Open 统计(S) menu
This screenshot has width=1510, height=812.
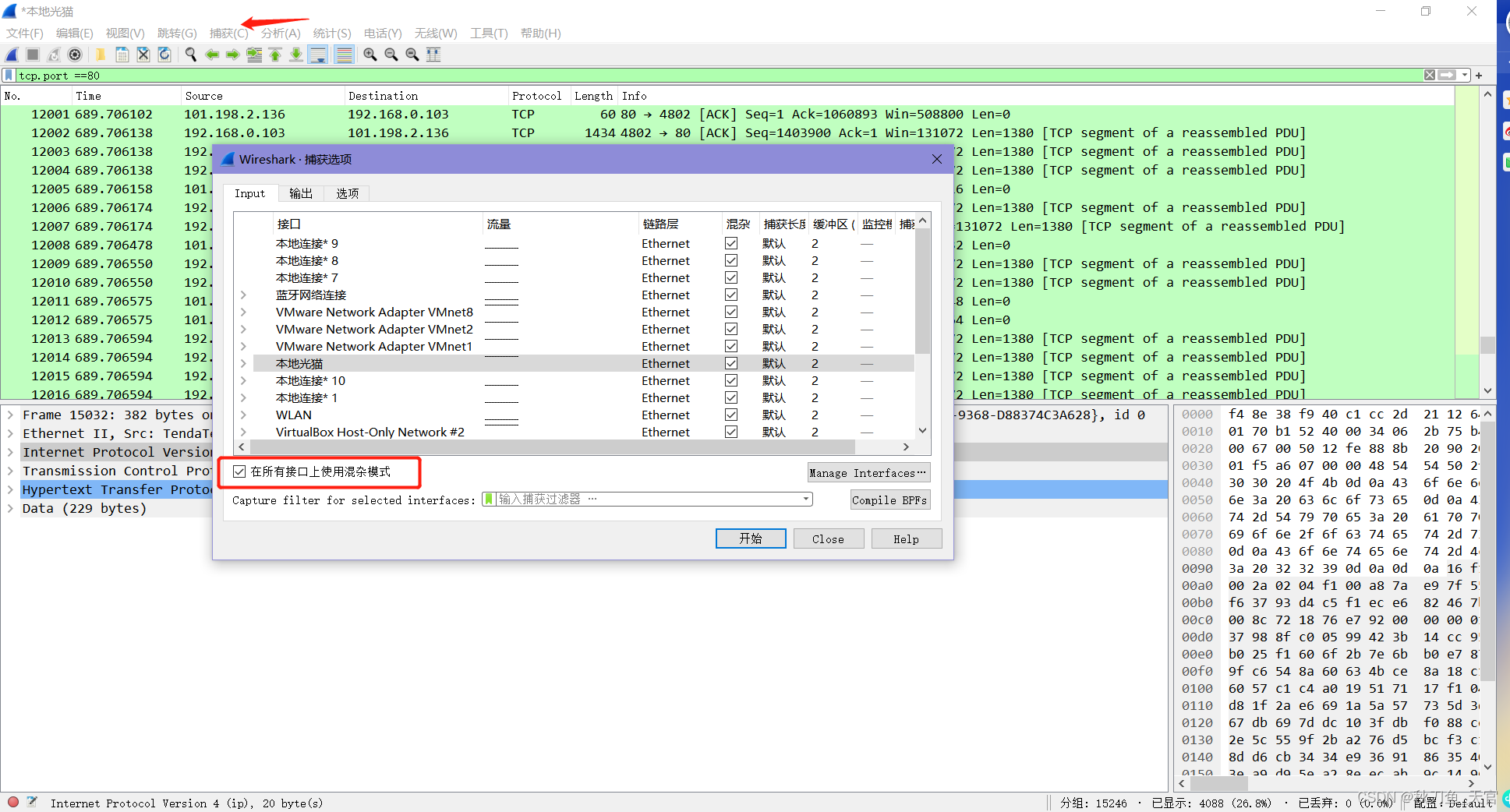click(332, 33)
